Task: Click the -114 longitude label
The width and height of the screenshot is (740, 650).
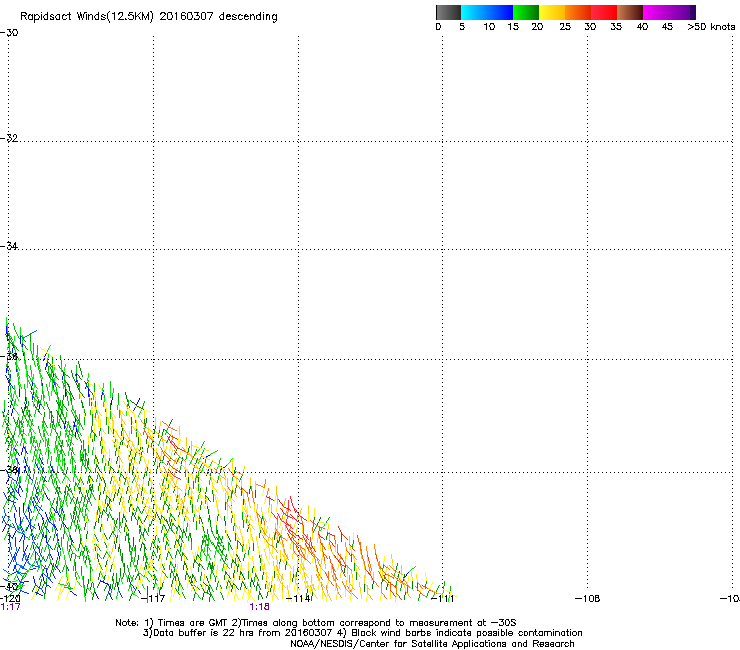Action: (x=298, y=599)
